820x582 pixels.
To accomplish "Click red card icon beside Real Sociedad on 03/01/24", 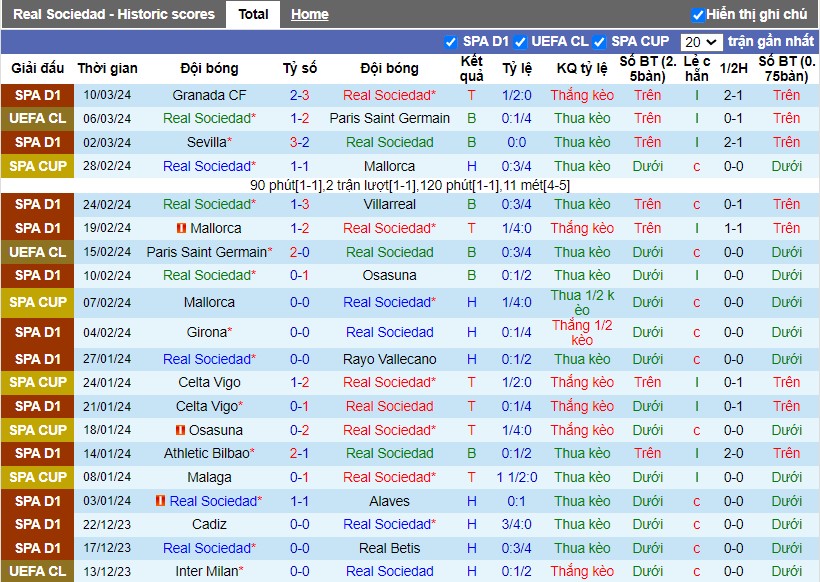I will [x=161, y=500].
